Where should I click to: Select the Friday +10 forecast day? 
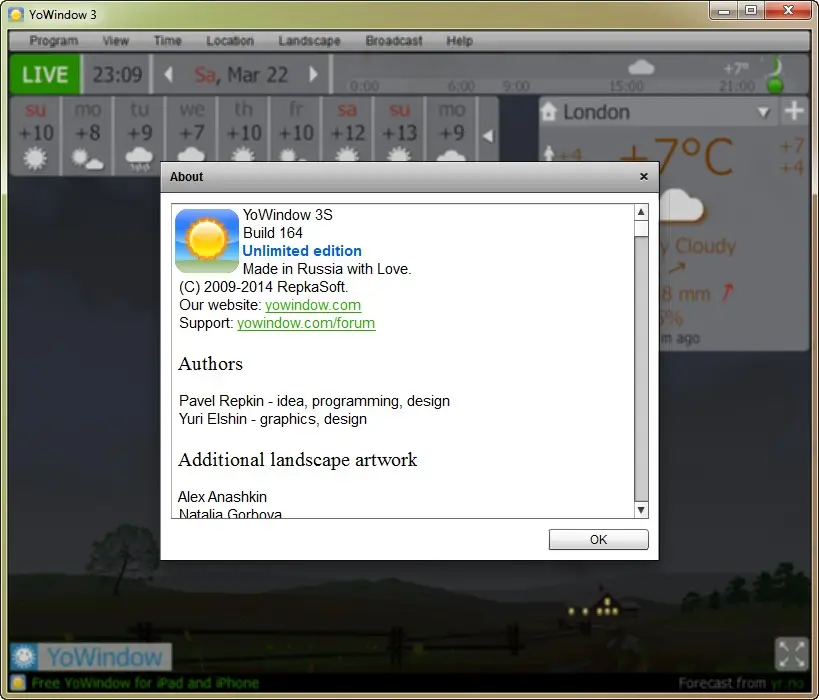[296, 131]
